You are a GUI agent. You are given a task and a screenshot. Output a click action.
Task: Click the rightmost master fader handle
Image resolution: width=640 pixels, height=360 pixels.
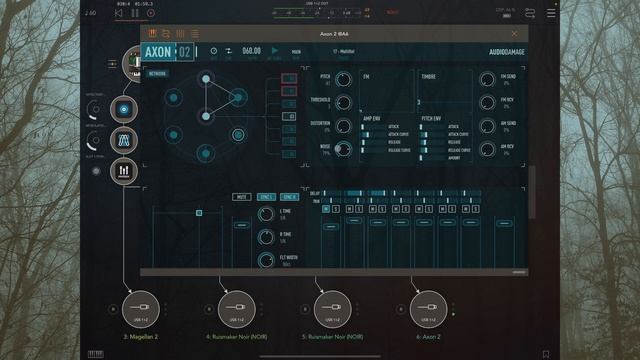tap(504, 223)
